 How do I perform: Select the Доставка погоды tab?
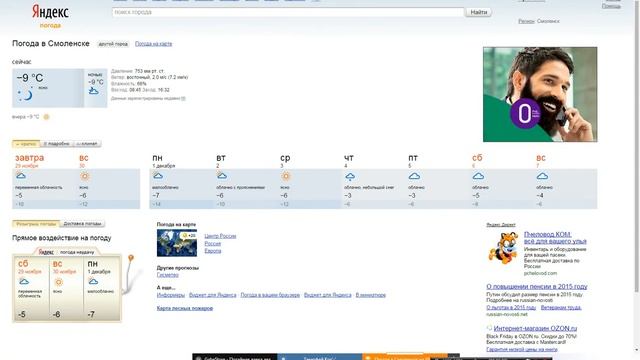click(82, 224)
